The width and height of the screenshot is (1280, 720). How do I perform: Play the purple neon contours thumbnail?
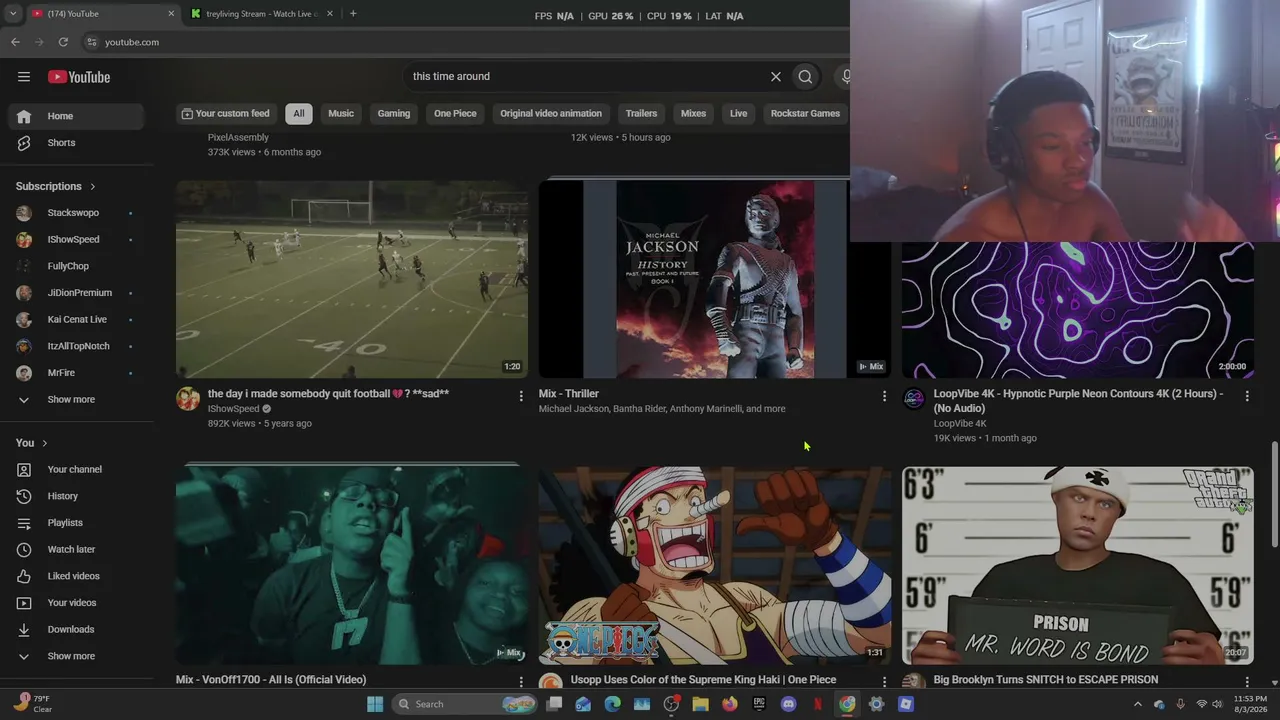pyautogui.click(x=1078, y=310)
